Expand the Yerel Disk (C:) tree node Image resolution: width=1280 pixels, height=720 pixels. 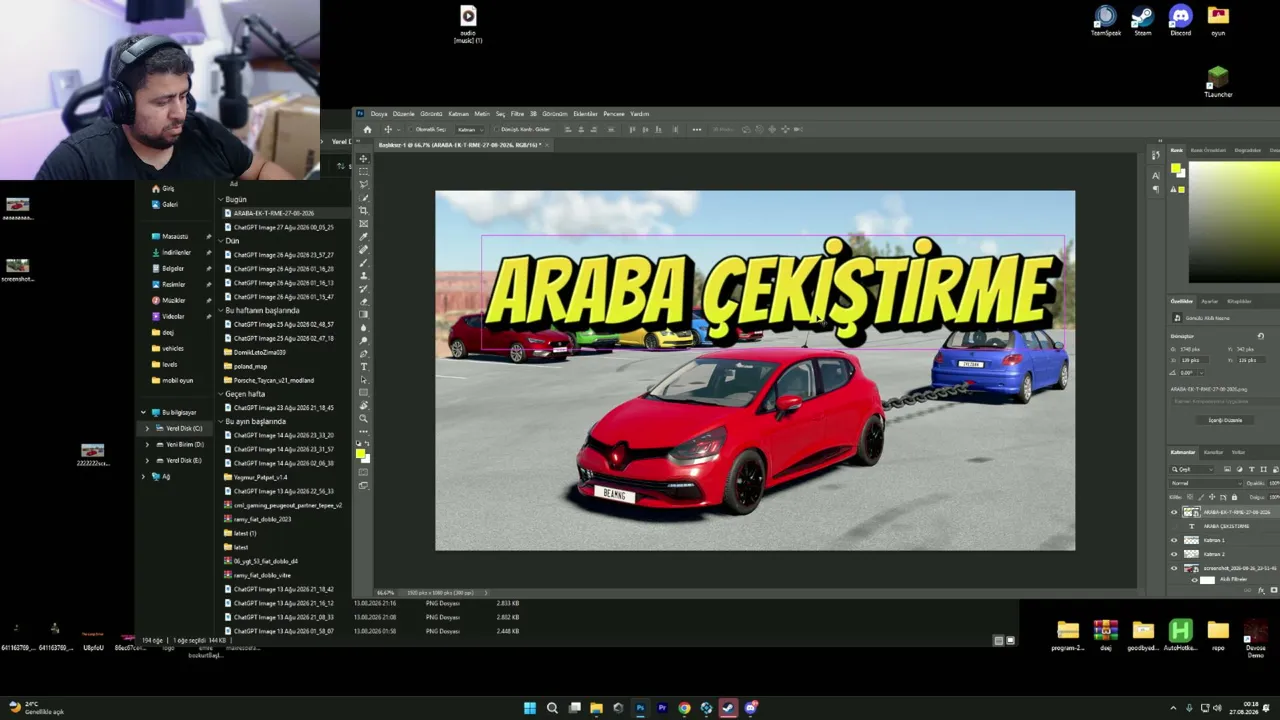pyautogui.click(x=148, y=428)
